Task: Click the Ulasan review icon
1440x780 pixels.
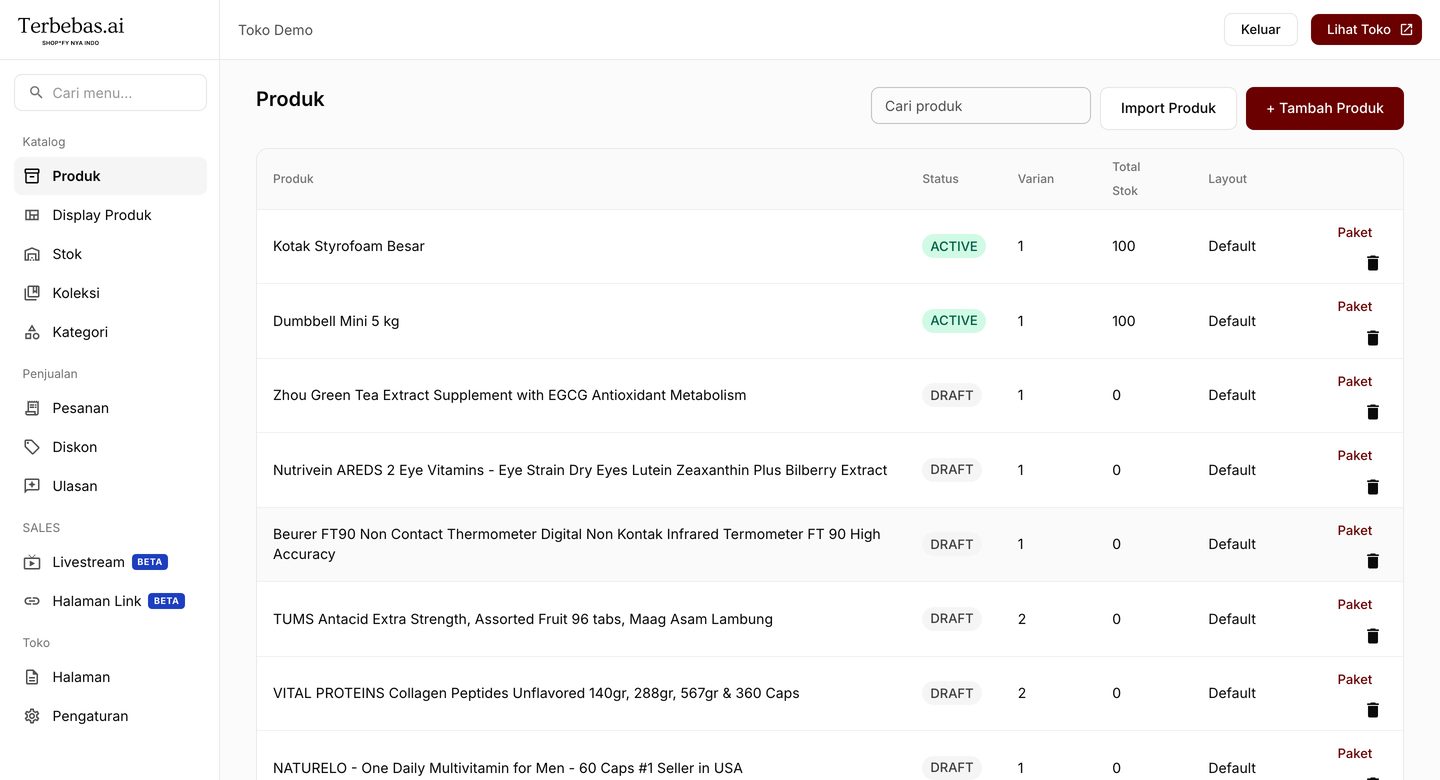Action: 32,486
